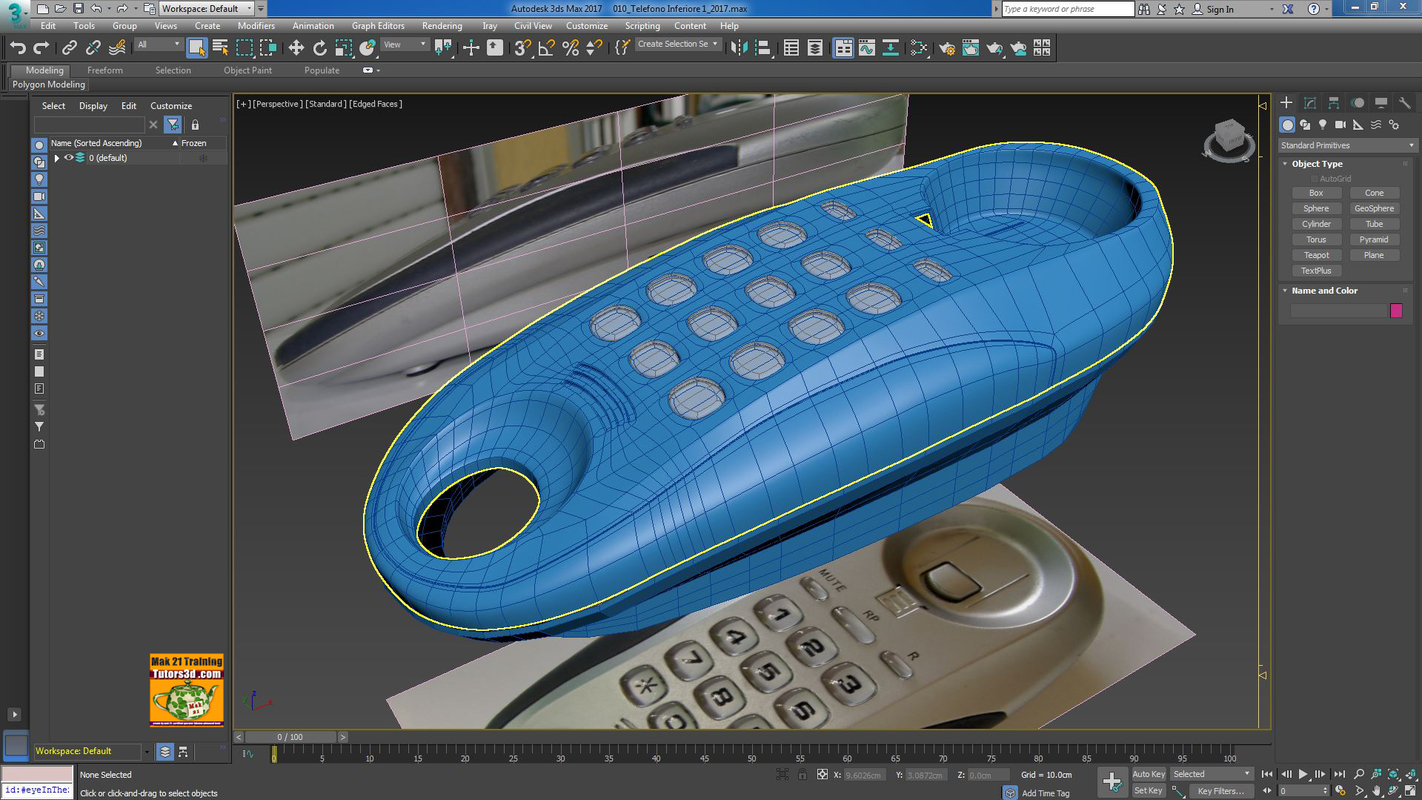Image resolution: width=1422 pixels, height=800 pixels.
Task: Click the magenta object color swatch
Action: click(1396, 310)
